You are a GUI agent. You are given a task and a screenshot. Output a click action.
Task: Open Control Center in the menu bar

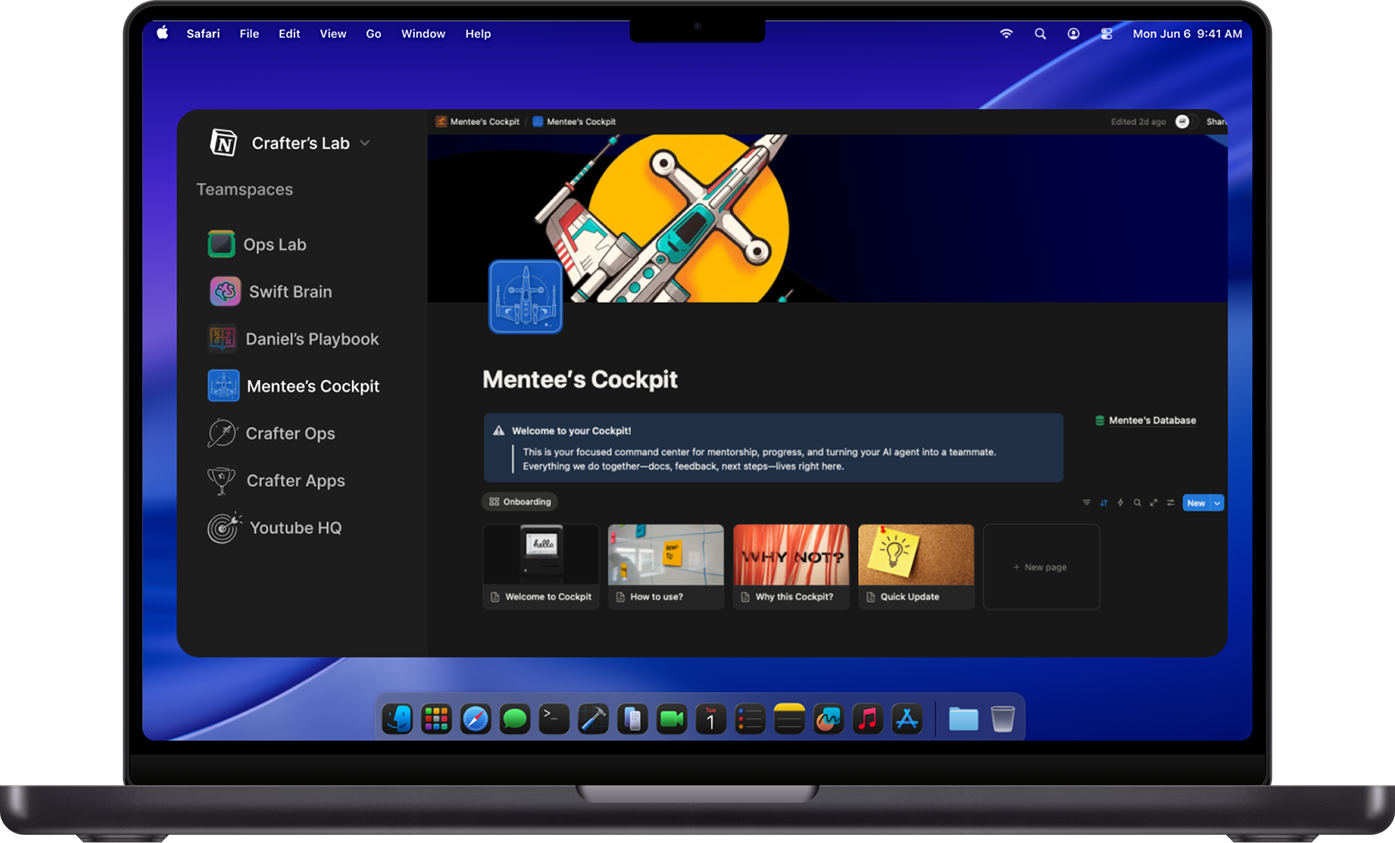click(x=1106, y=33)
